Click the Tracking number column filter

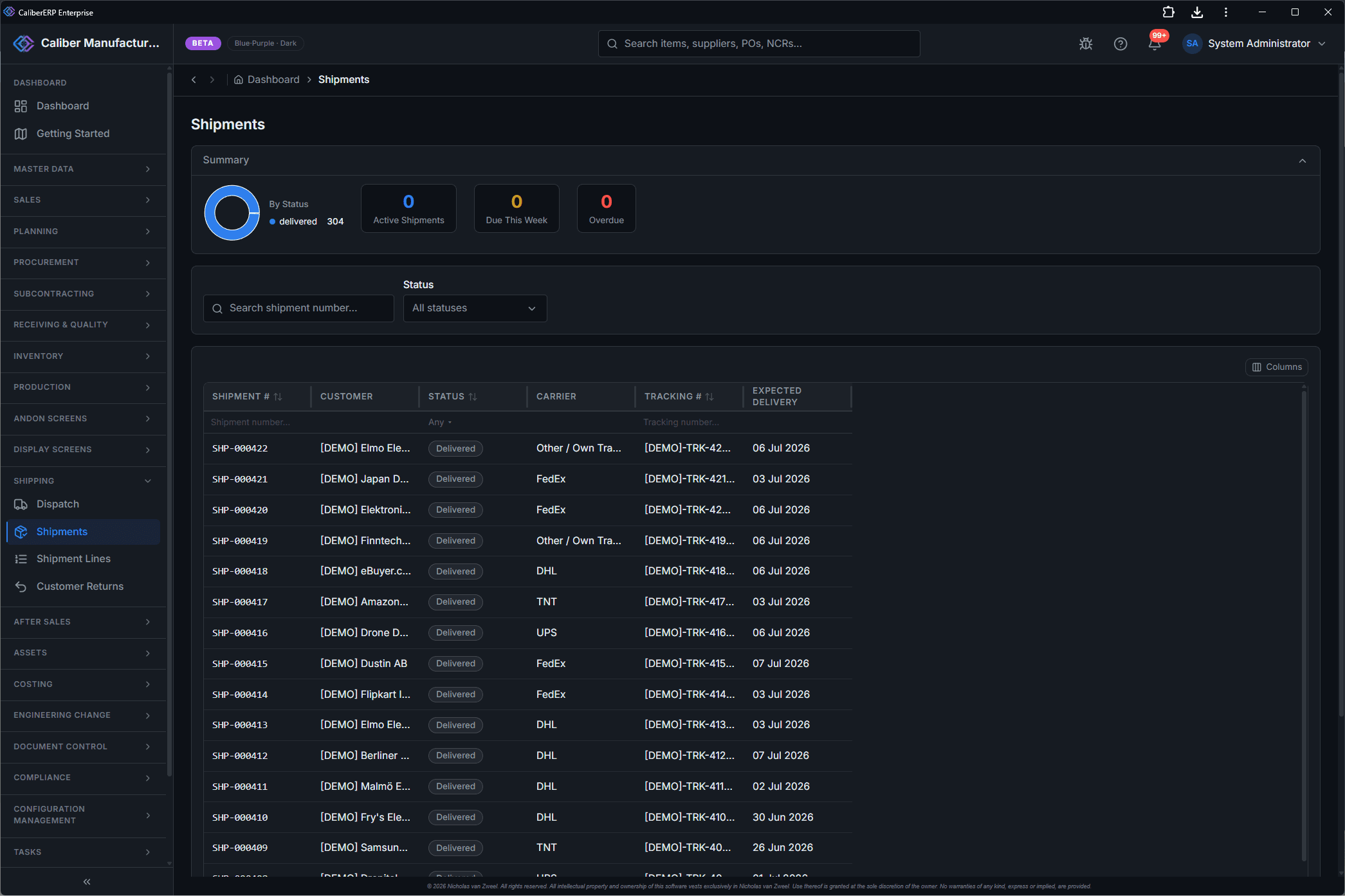coord(688,423)
